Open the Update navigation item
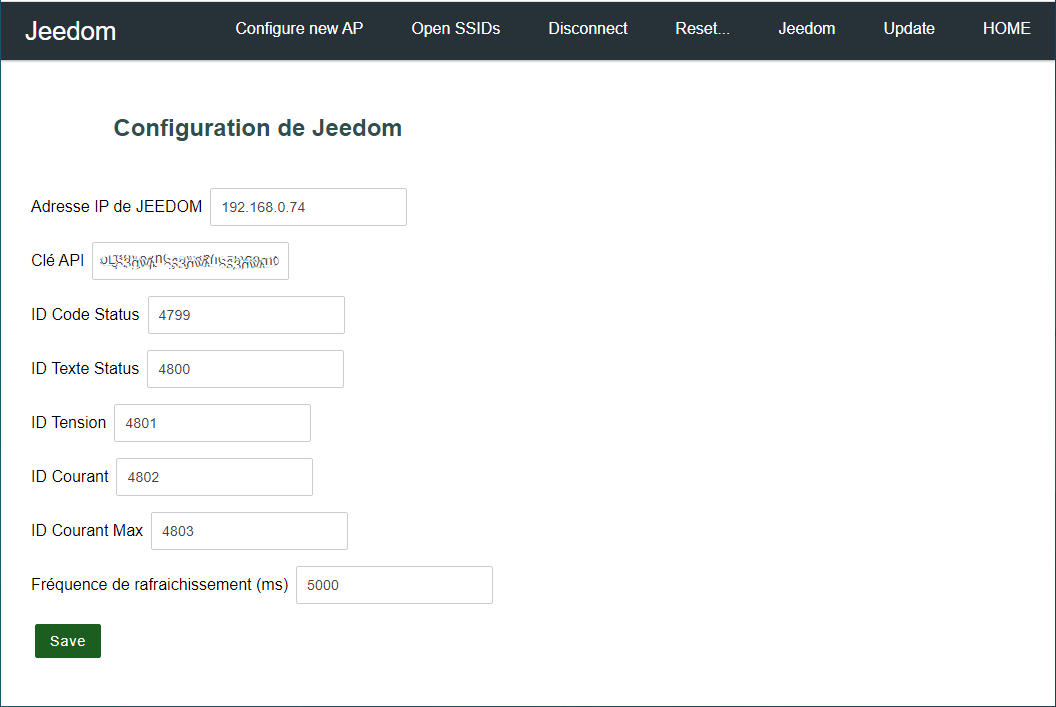This screenshot has height=707, width=1056. pyautogui.click(x=909, y=28)
